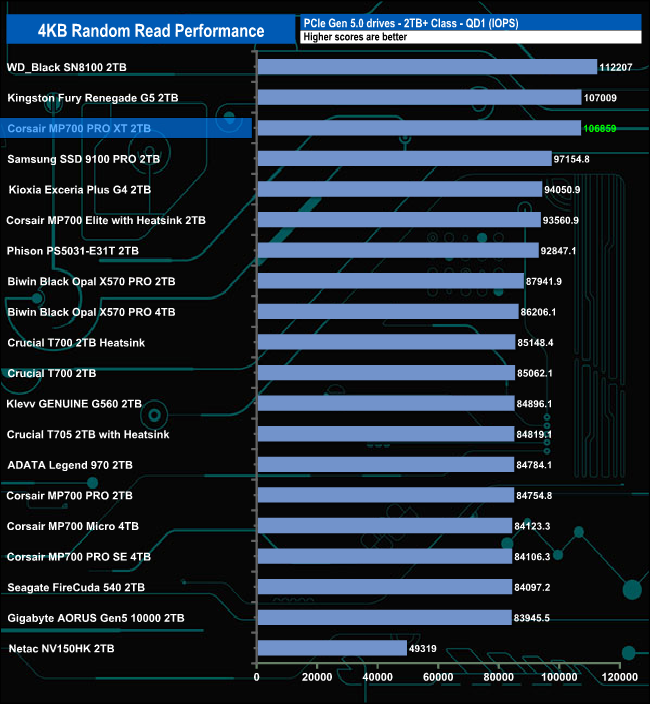Click Corsair MP700 PRO SE 4TB label
This screenshot has width=650, height=704.
coord(79,557)
